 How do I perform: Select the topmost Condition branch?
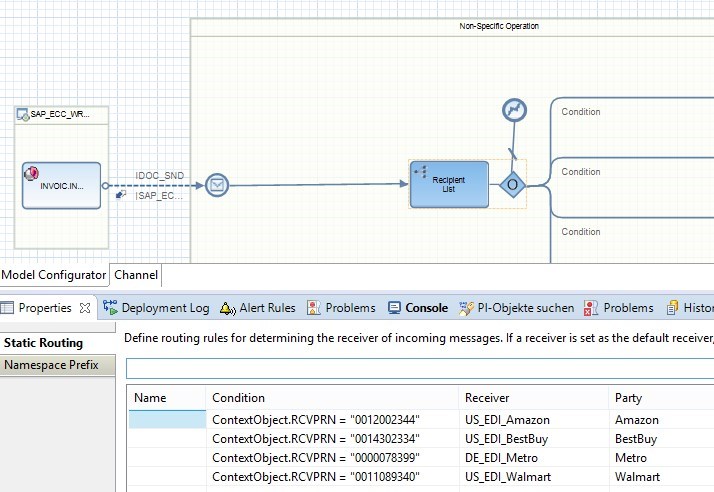click(581, 112)
